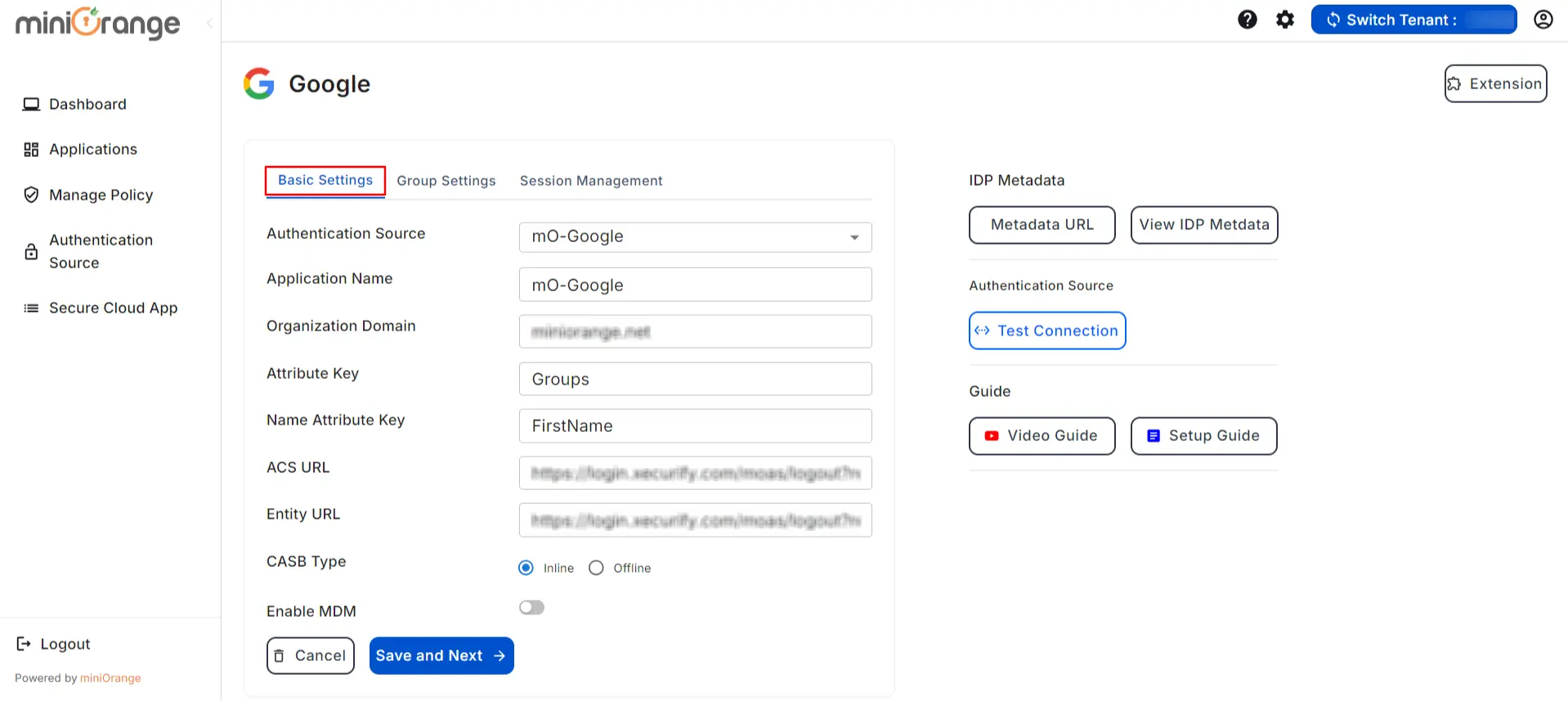Open Manage Policy in the sidebar
The image size is (1568, 701).
pyautogui.click(x=101, y=195)
